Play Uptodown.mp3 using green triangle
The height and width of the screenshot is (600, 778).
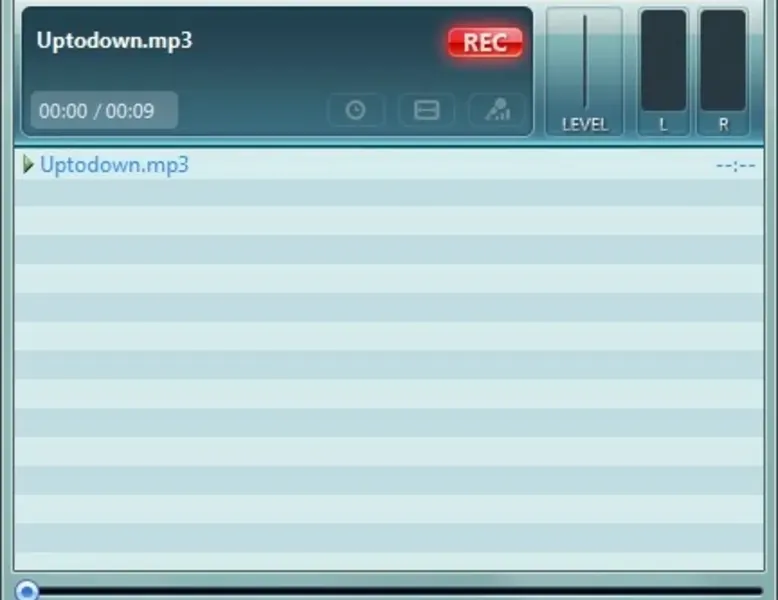click(x=28, y=164)
